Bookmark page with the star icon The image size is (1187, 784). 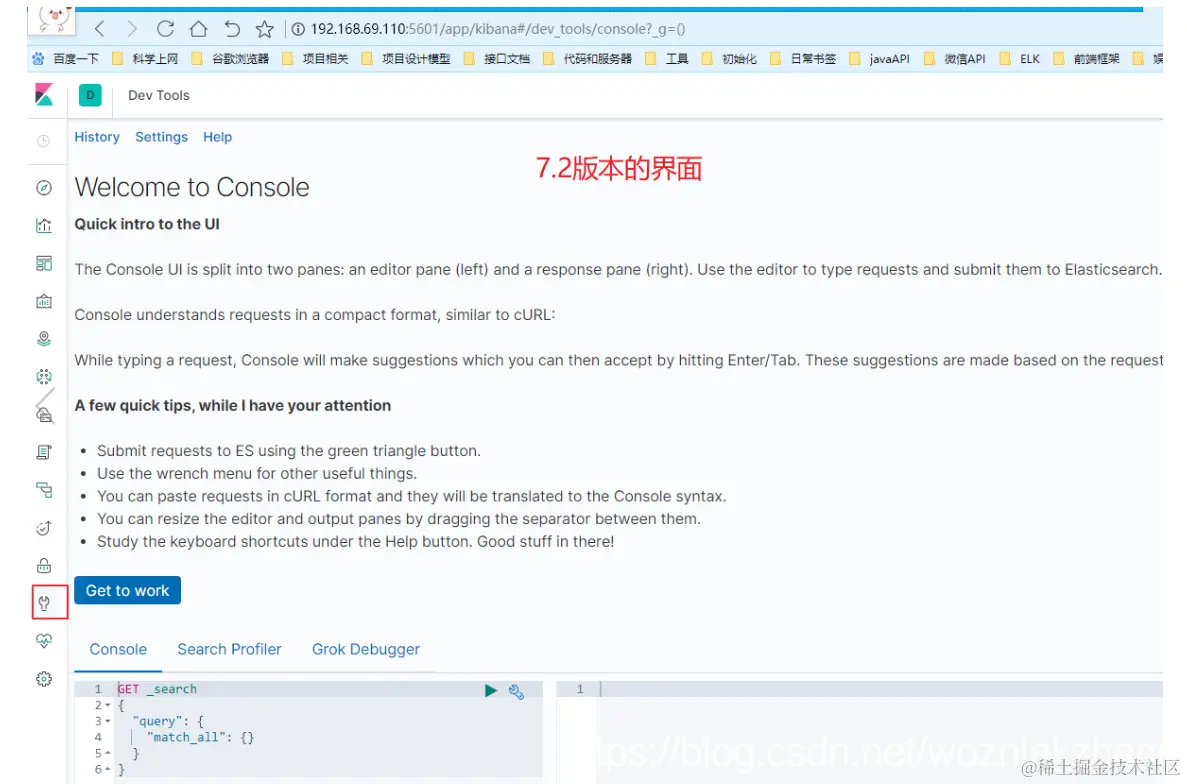click(x=264, y=29)
